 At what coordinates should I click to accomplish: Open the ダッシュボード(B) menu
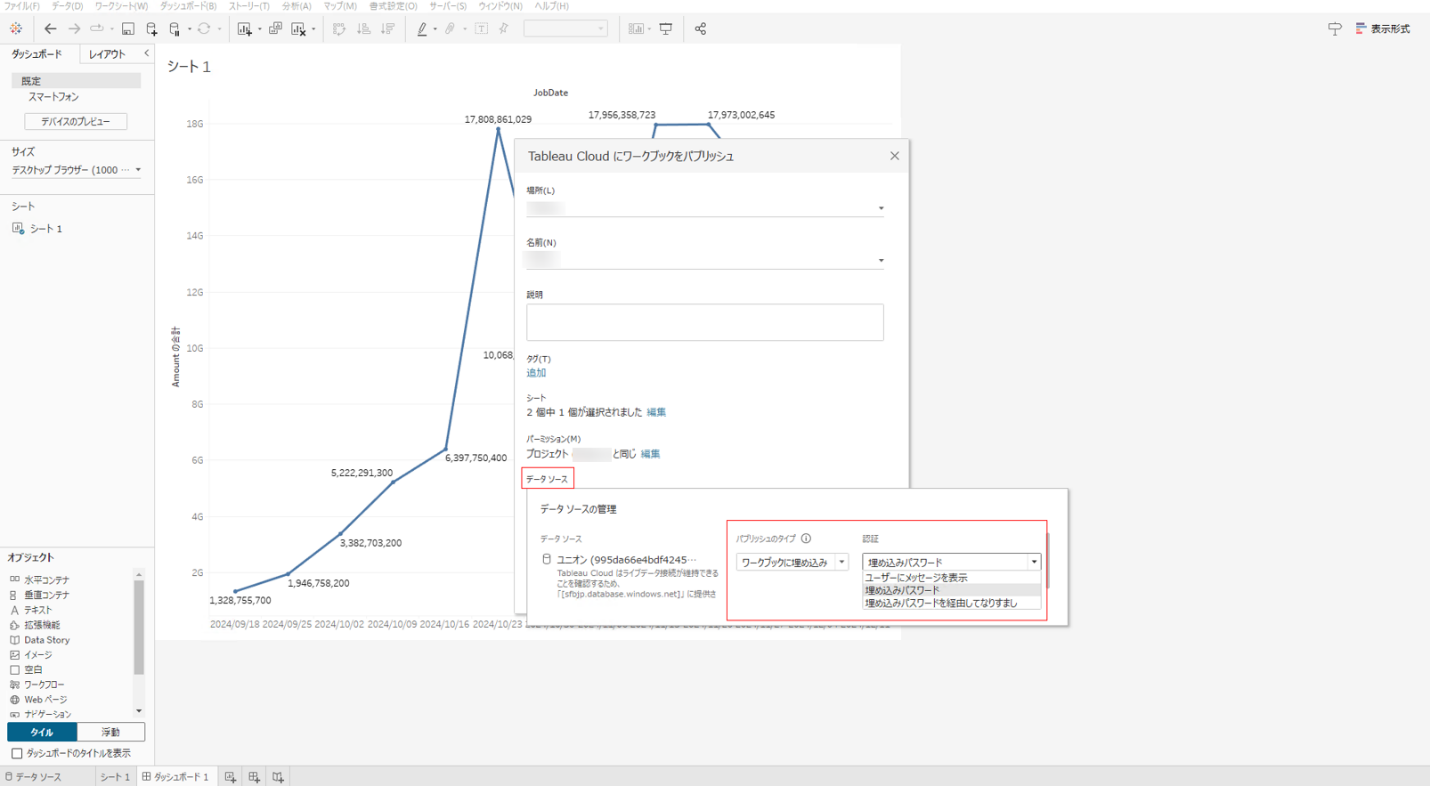coord(188,6)
